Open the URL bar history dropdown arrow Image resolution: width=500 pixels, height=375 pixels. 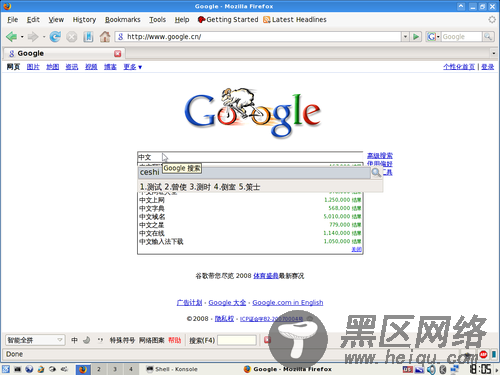click(405, 37)
